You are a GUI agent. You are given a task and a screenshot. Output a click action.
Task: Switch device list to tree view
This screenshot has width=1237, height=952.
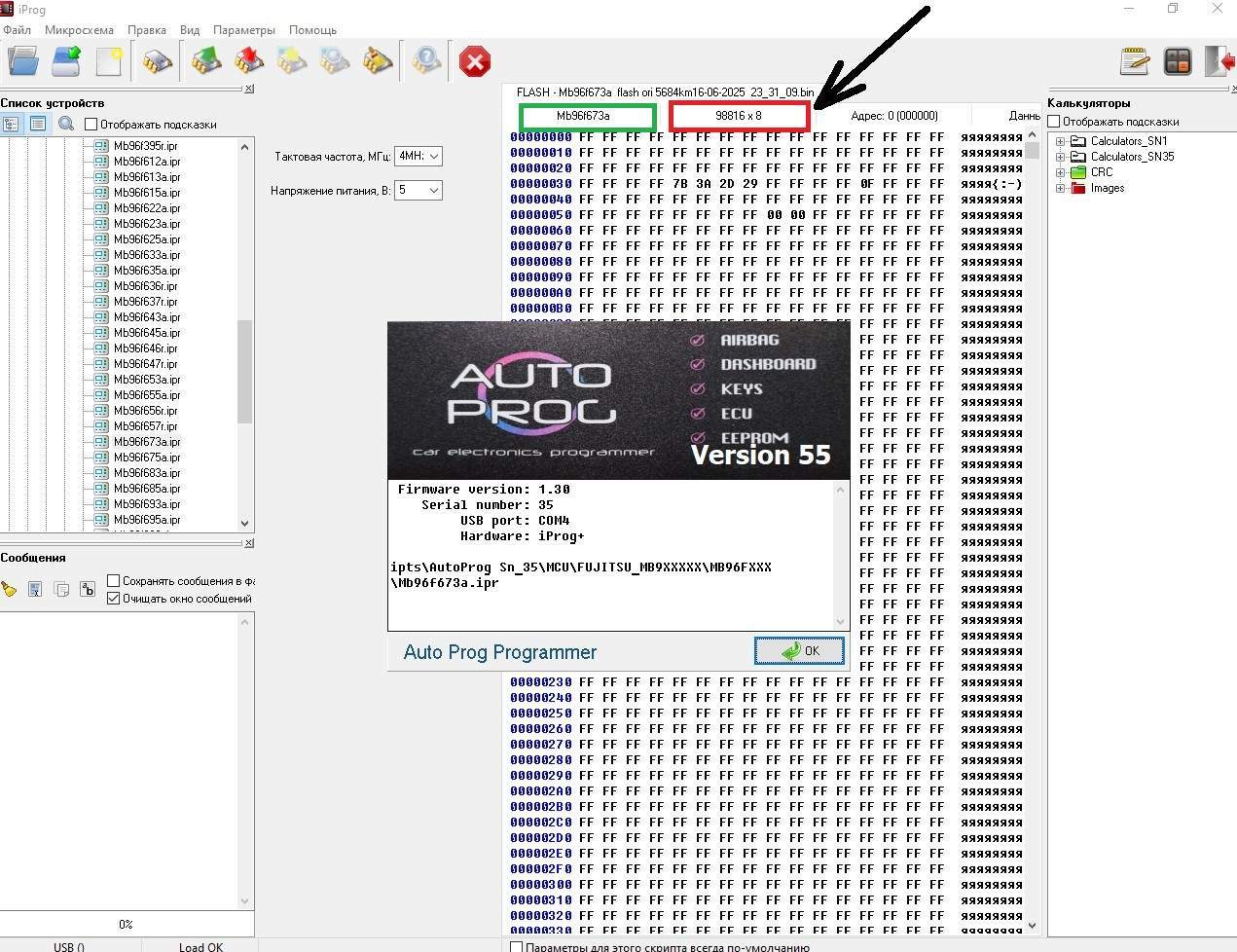pos(11,124)
